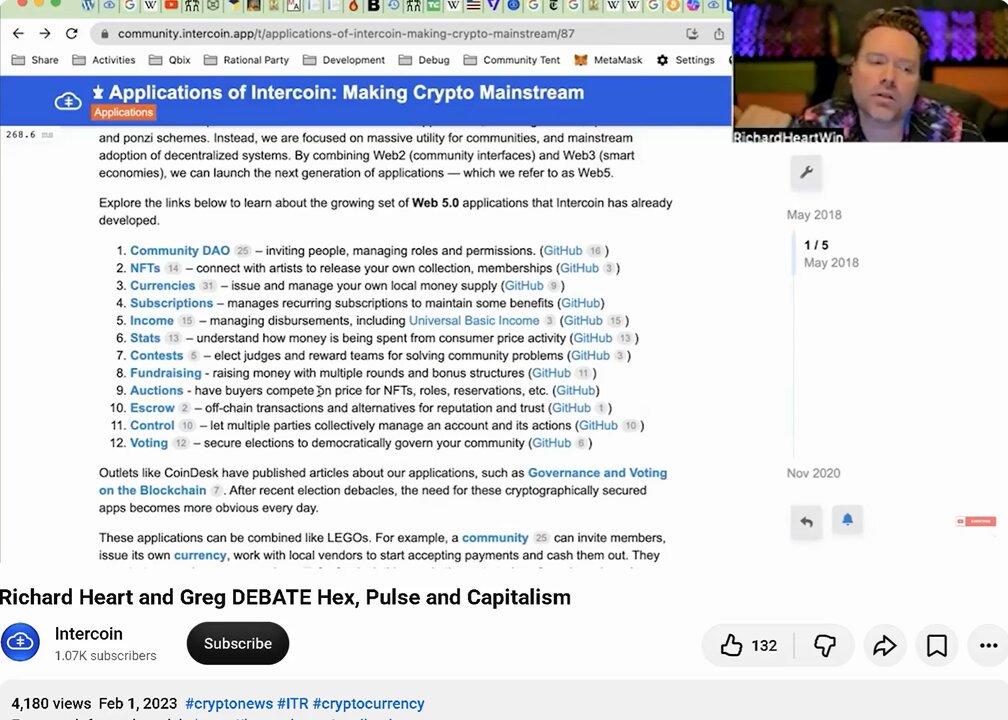Click the Intercoin channel name
Viewport: 1008px width, 720px height.
(89, 634)
